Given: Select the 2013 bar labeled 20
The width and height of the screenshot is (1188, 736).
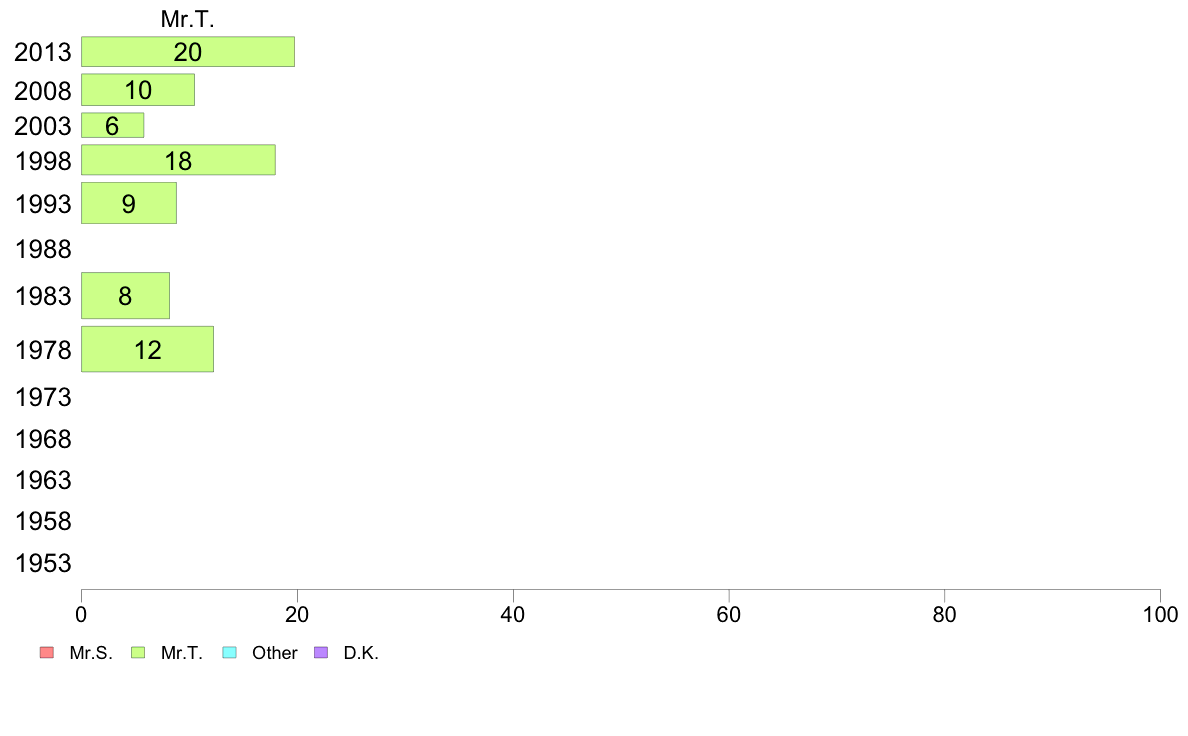Looking at the screenshot, I should [x=188, y=52].
